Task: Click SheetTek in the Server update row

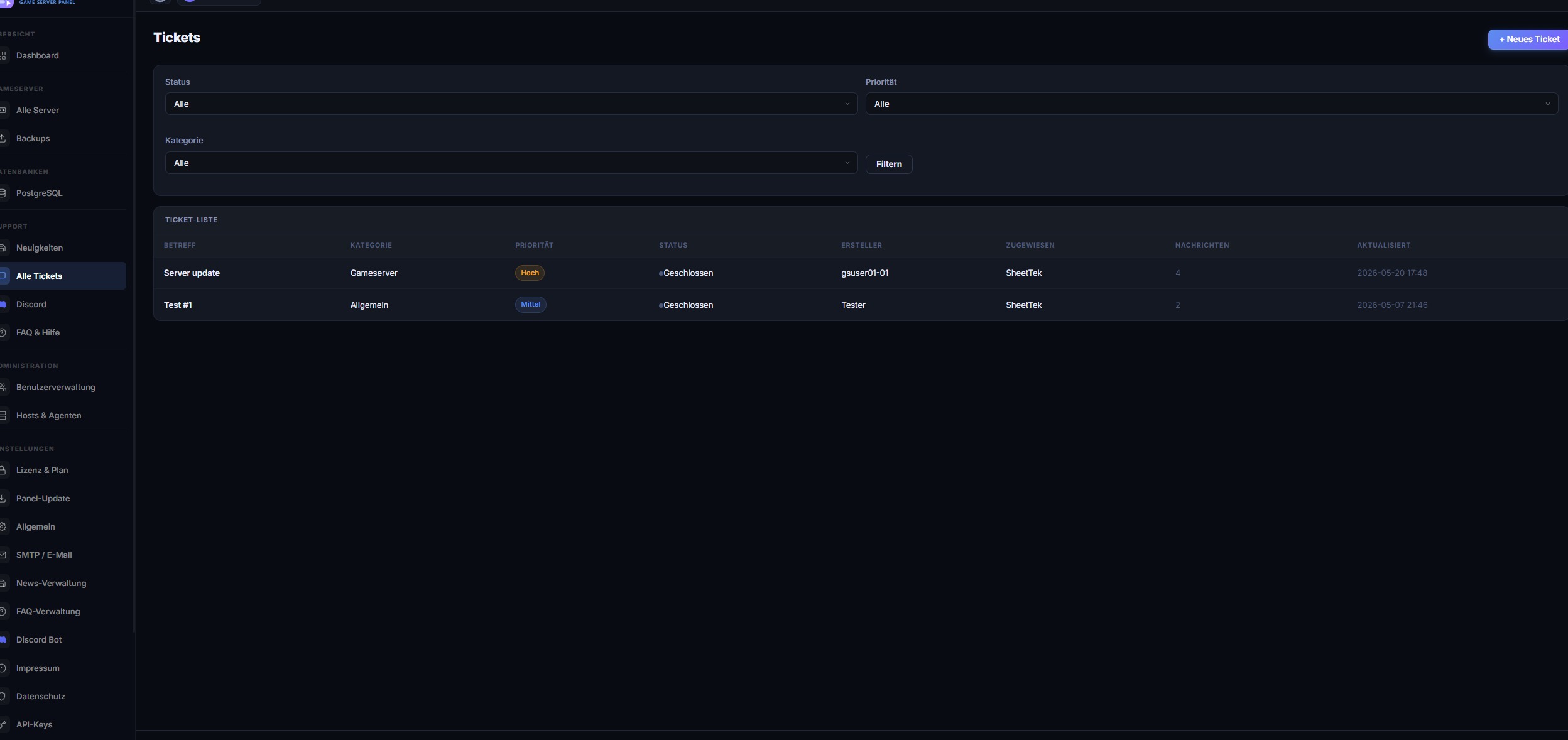Action: [1023, 273]
